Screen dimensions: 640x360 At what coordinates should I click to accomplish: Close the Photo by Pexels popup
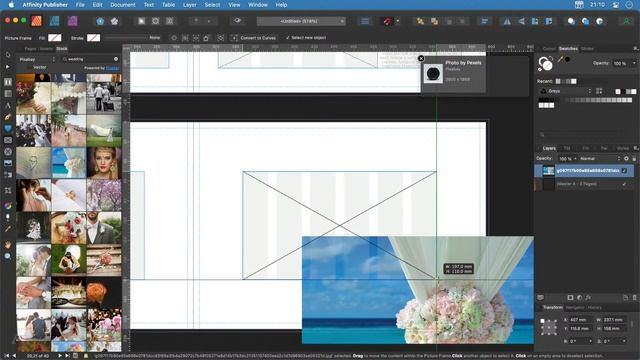click(x=421, y=58)
